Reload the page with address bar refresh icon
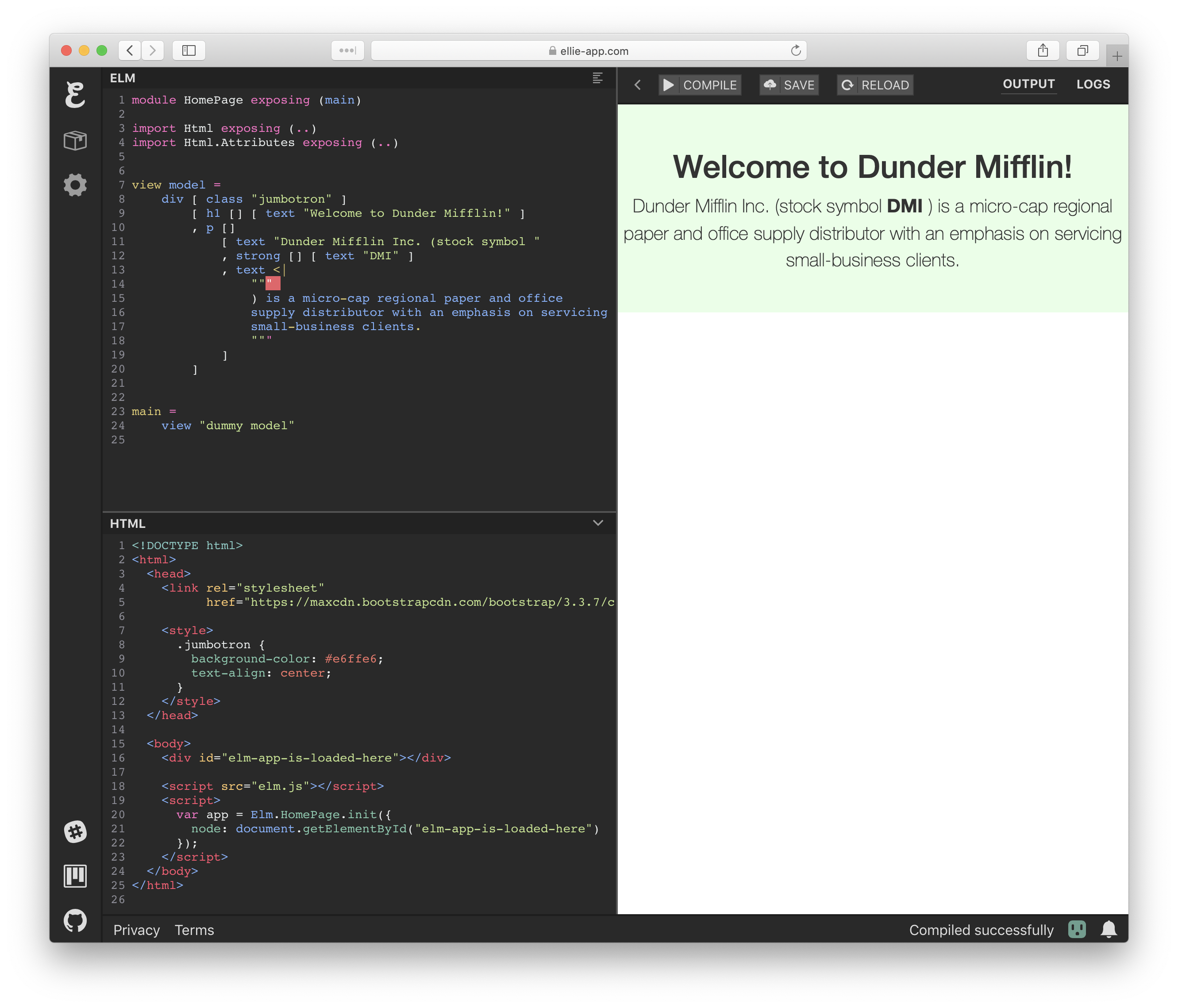 coord(795,50)
